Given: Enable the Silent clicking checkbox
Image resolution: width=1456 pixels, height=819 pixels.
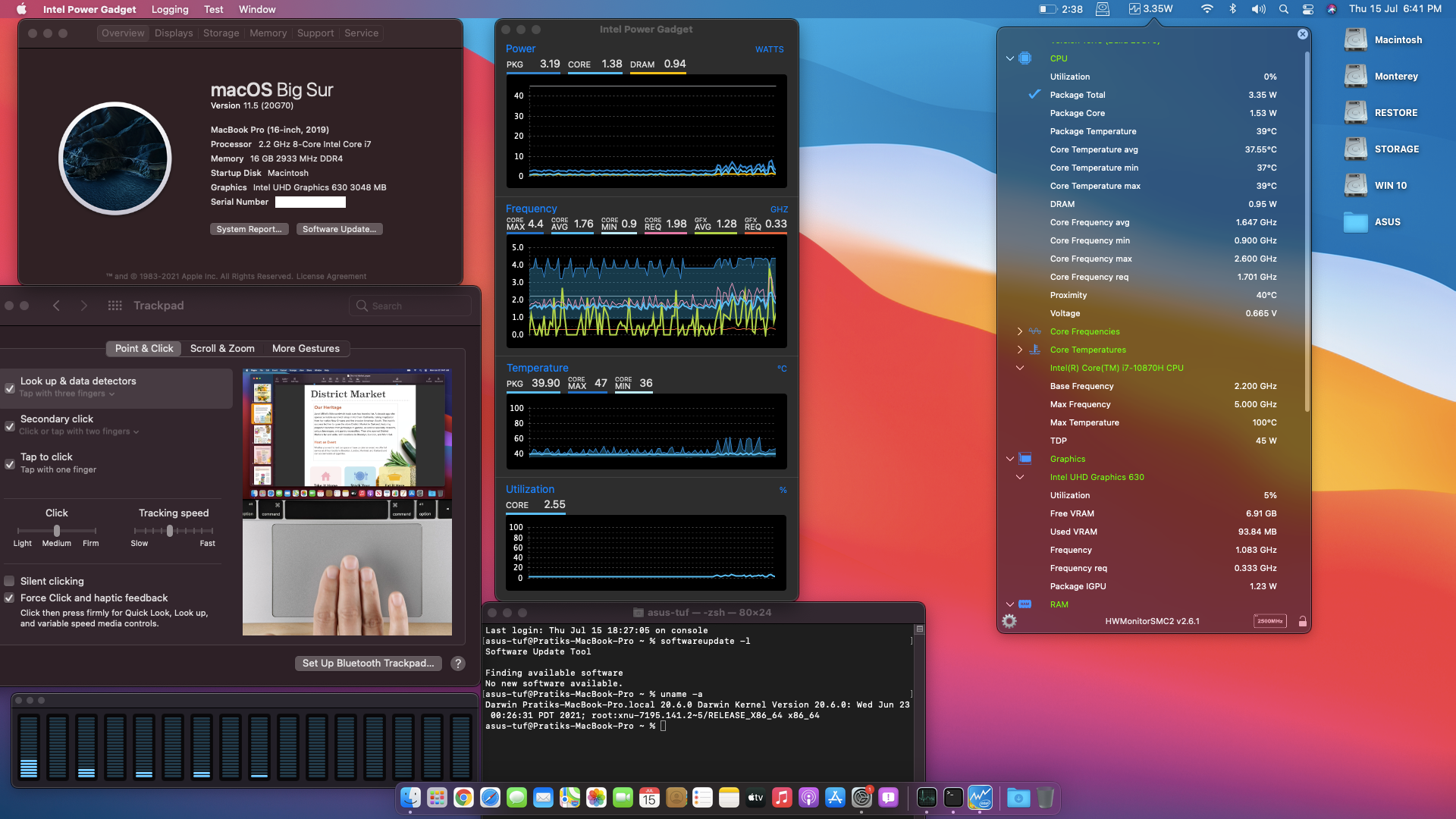Looking at the screenshot, I should point(10,581).
